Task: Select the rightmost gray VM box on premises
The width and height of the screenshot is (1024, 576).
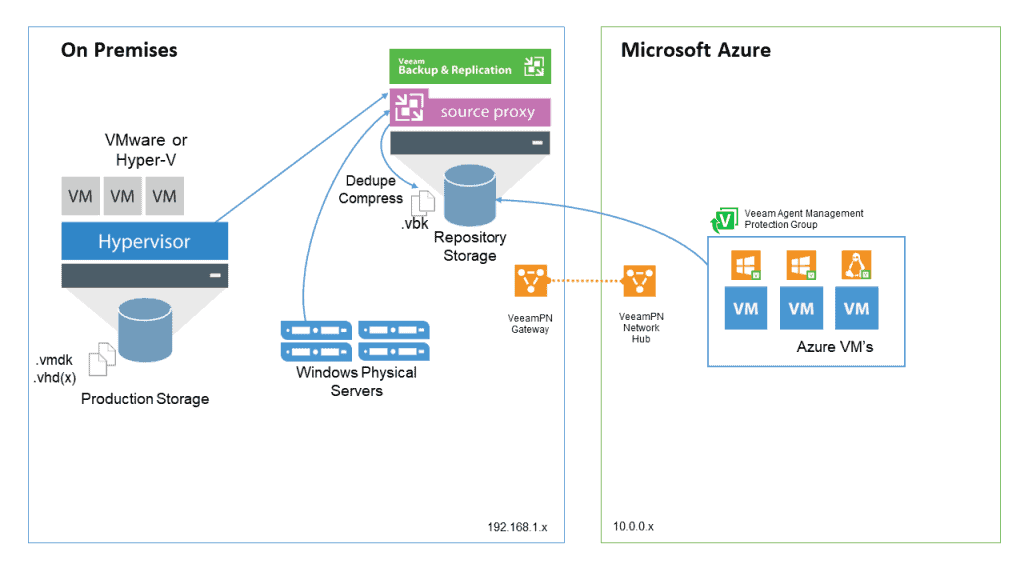Action: click(165, 196)
